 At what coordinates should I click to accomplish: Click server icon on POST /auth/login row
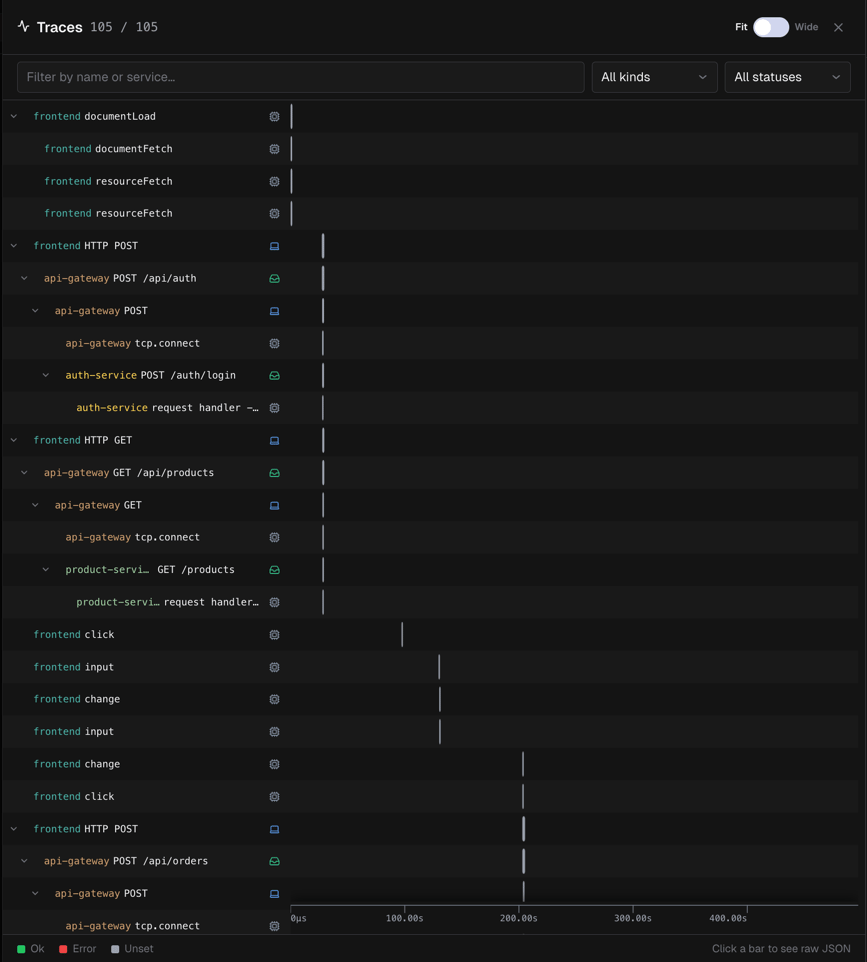274,375
